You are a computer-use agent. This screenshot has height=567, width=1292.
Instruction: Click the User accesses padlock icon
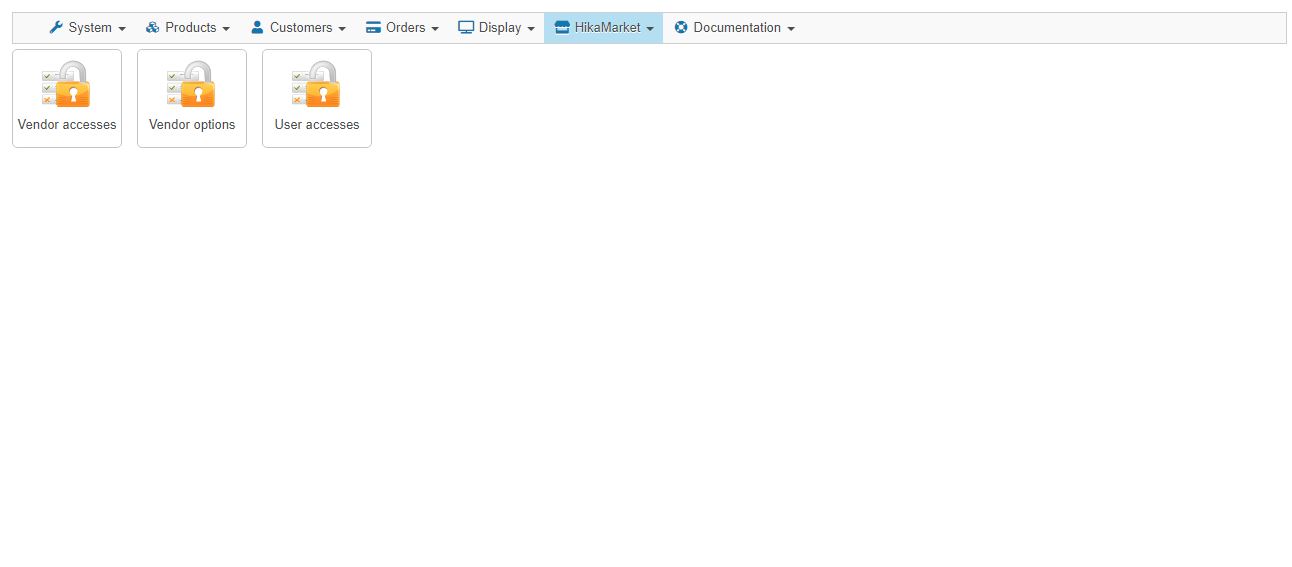pyautogui.click(x=316, y=84)
